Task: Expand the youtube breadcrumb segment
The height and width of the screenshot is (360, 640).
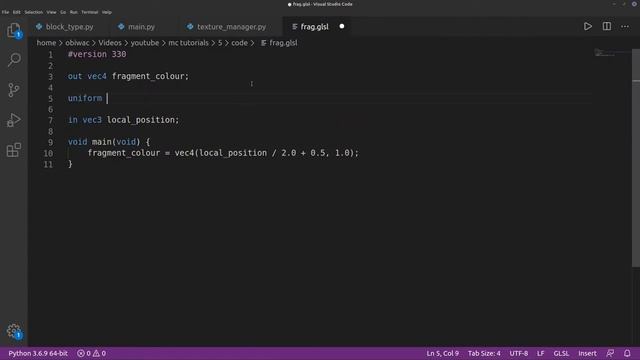Action: (145, 43)
